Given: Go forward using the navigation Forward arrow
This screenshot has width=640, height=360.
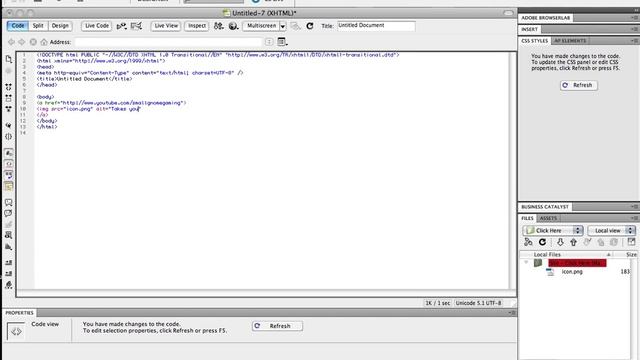Looking at the screenshot, I should click(22, 42).
